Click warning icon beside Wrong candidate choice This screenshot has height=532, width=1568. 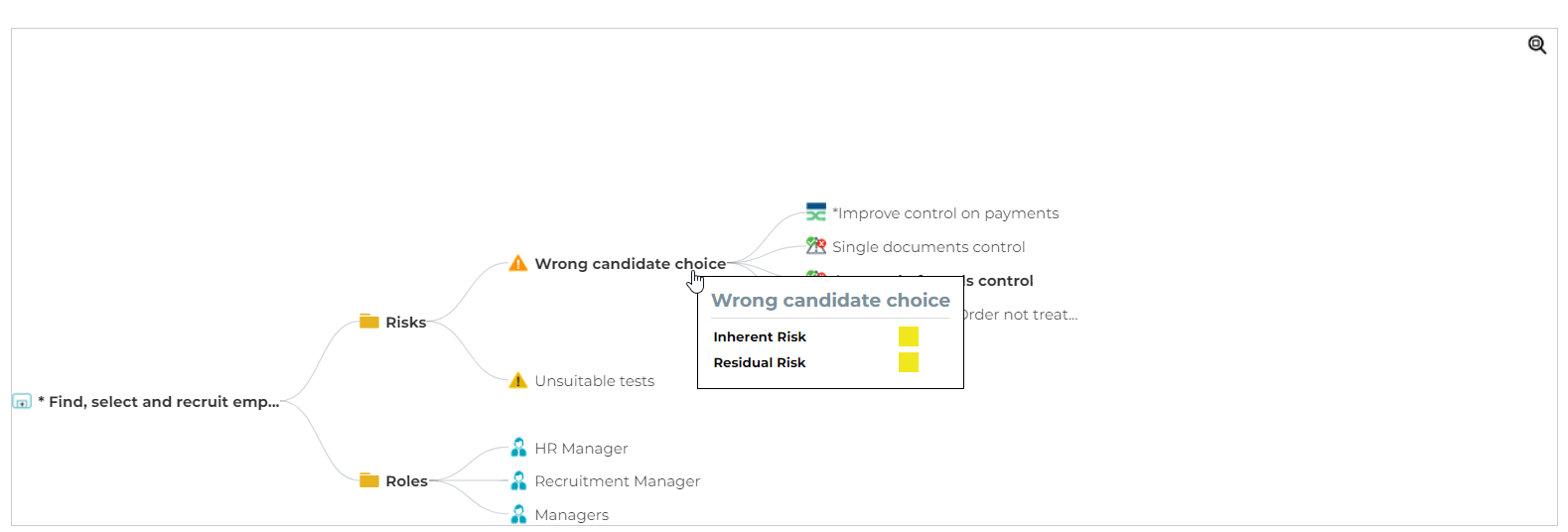tap(518, 264)
